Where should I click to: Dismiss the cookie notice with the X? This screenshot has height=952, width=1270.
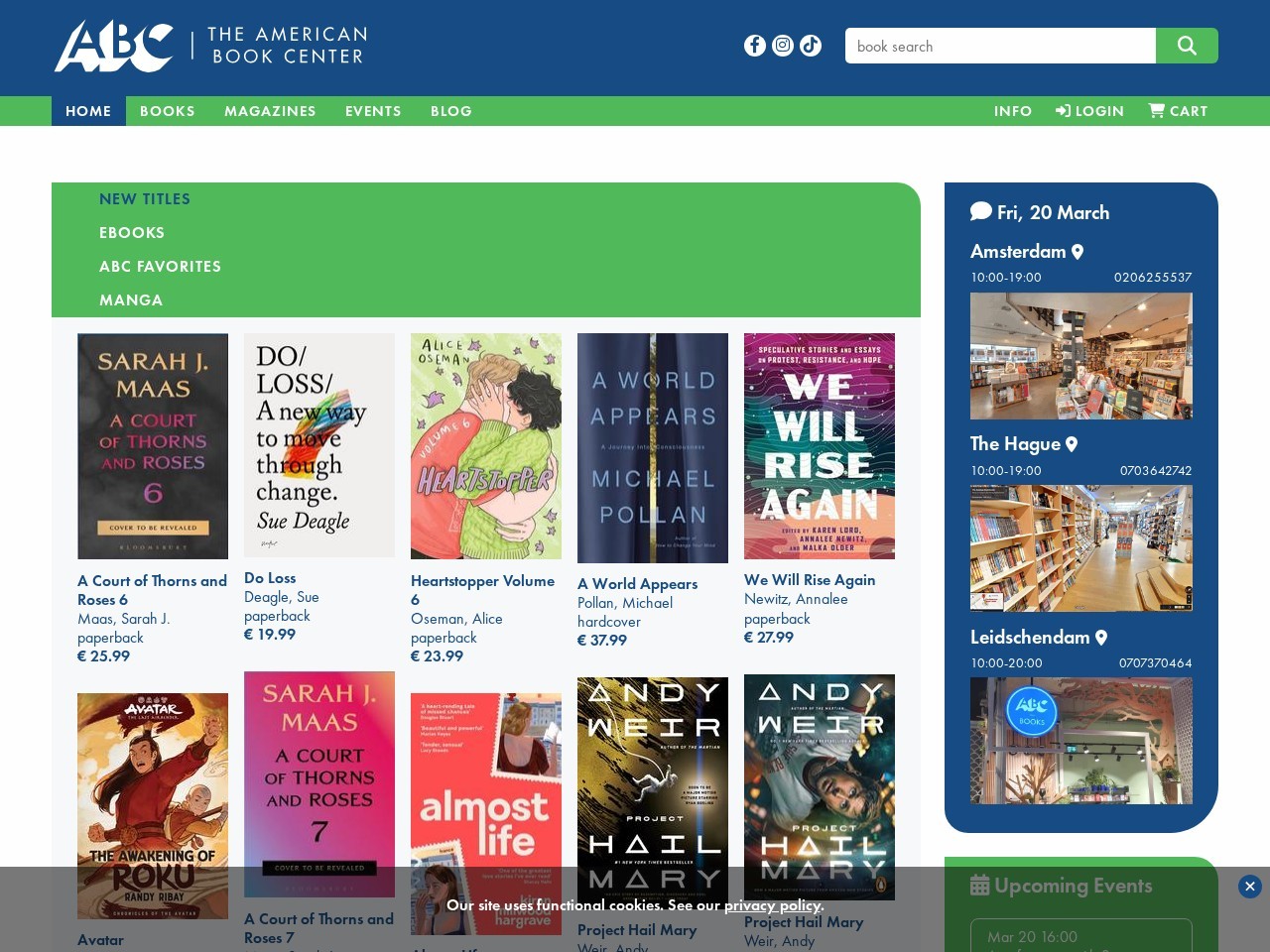coord(1249,887)
